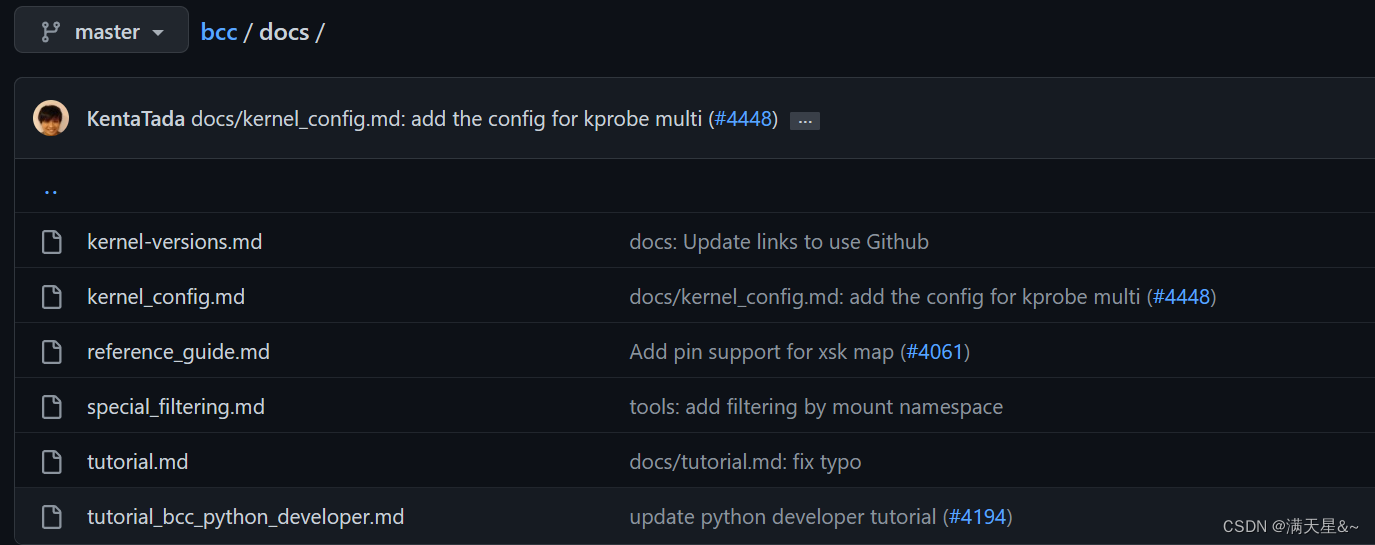Expand the commit message ellipsis
1375x545 pixels.
tap(804, 121)
